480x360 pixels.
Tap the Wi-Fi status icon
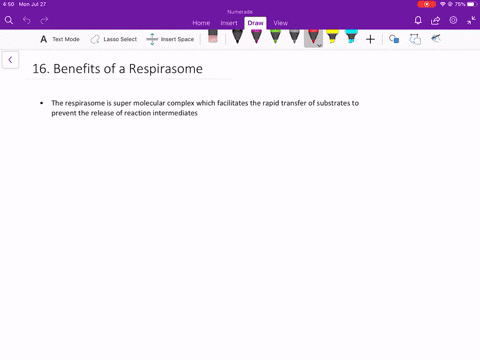[x=442, y=4]
